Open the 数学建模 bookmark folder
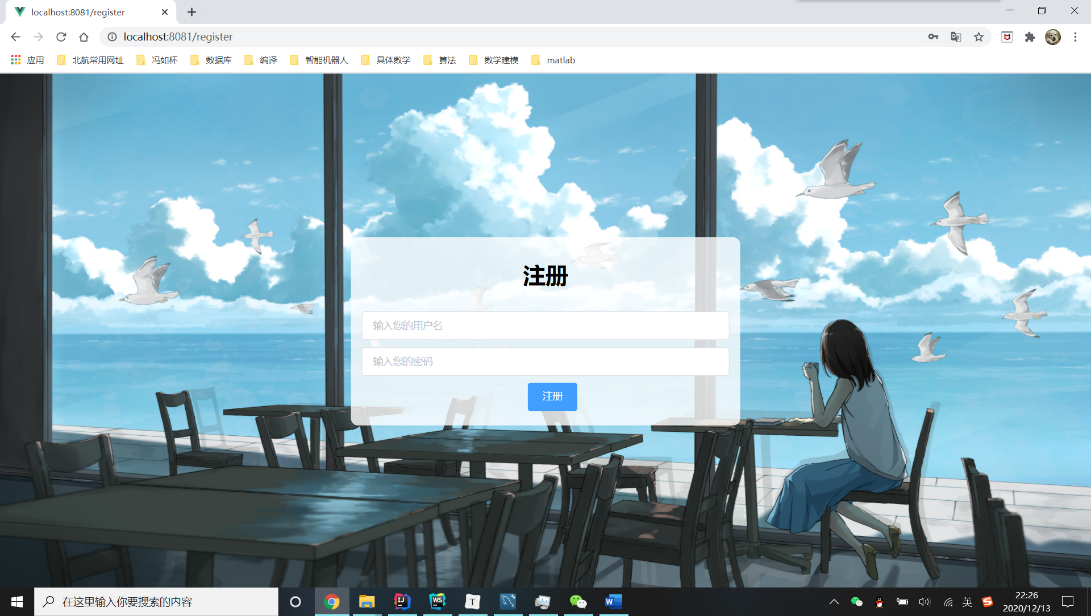Screen dimensions: 1091x616 pos(494,61)
